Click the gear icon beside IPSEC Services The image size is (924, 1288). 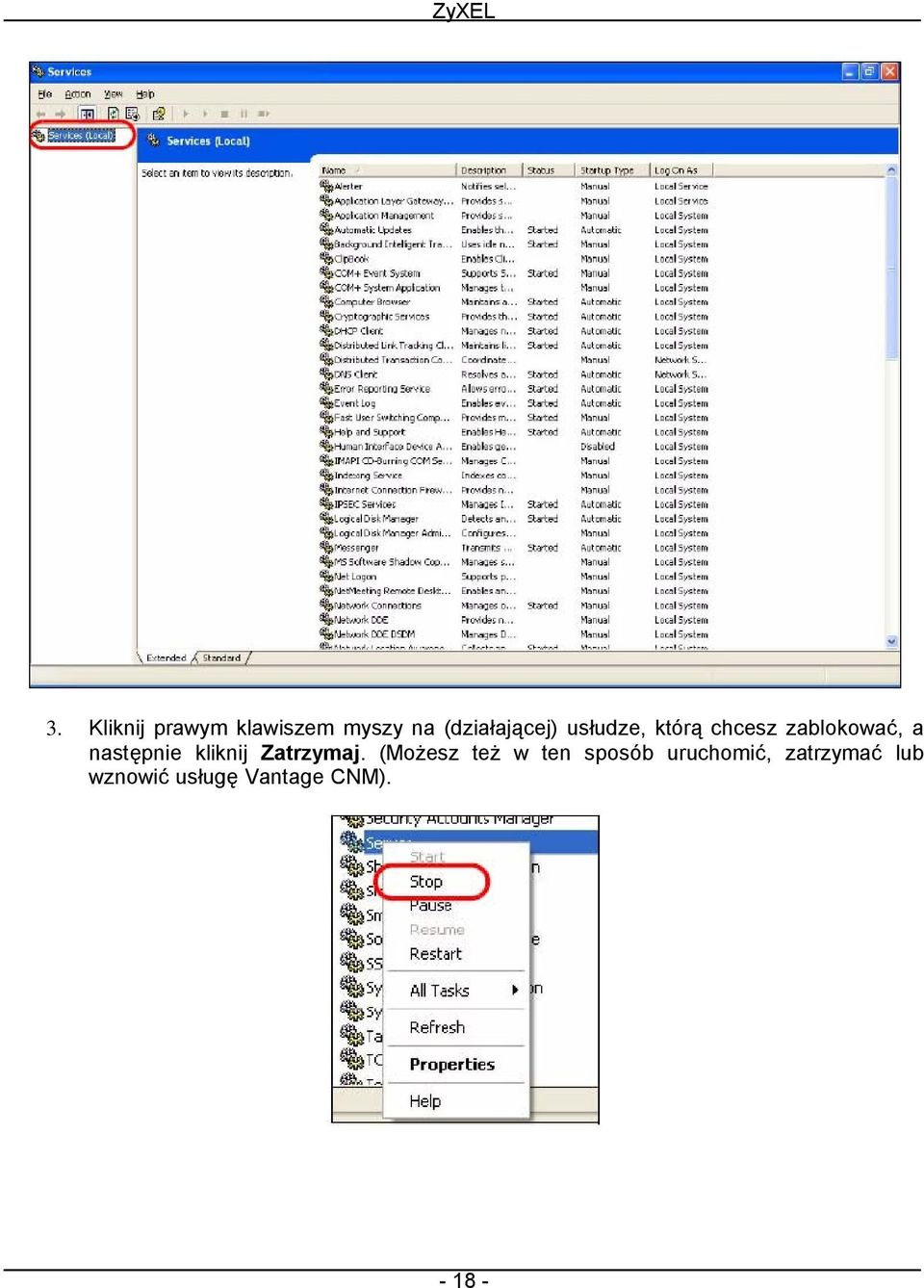coord(326,503)
